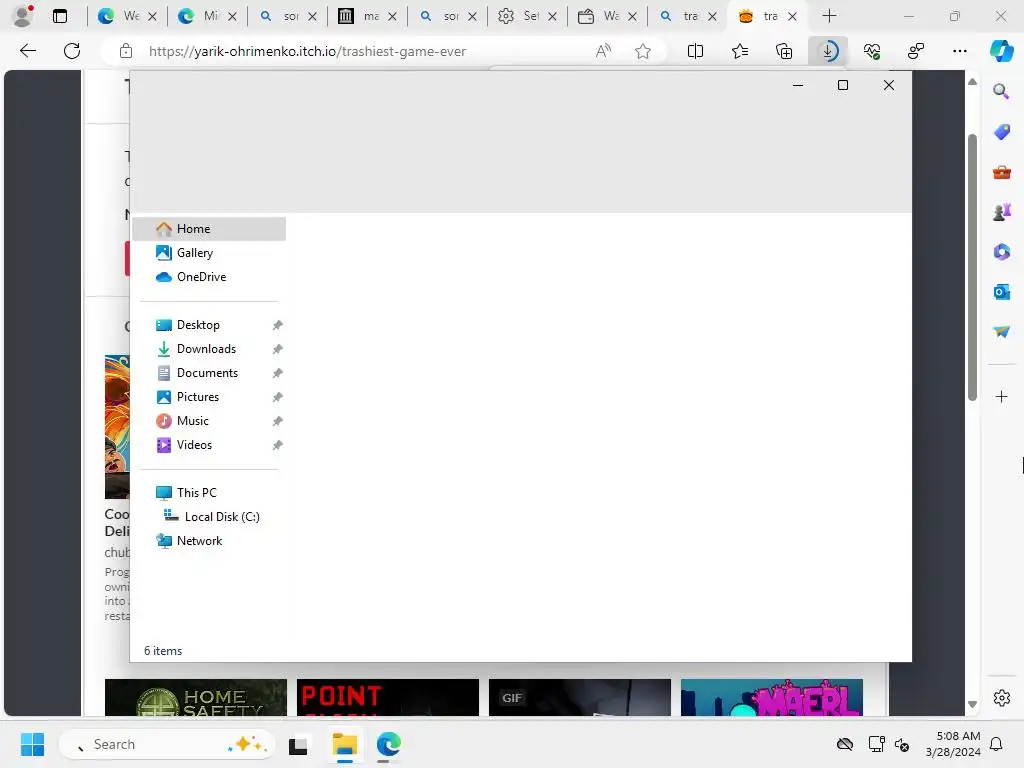1024x768 pixels.
Task: Toggle Edge split screen
Action: pos(696,51)
